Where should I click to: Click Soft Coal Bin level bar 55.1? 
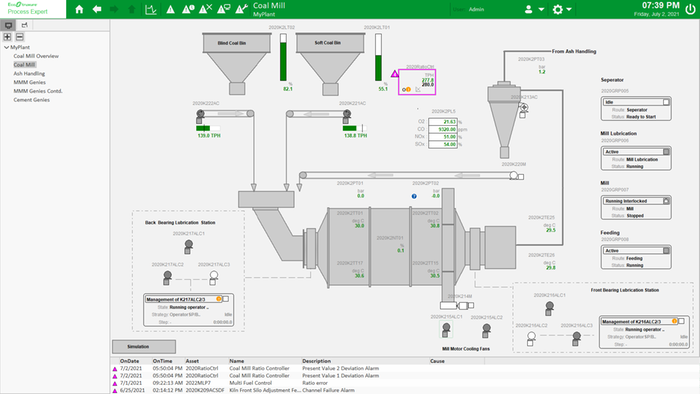tap(379, 58)
